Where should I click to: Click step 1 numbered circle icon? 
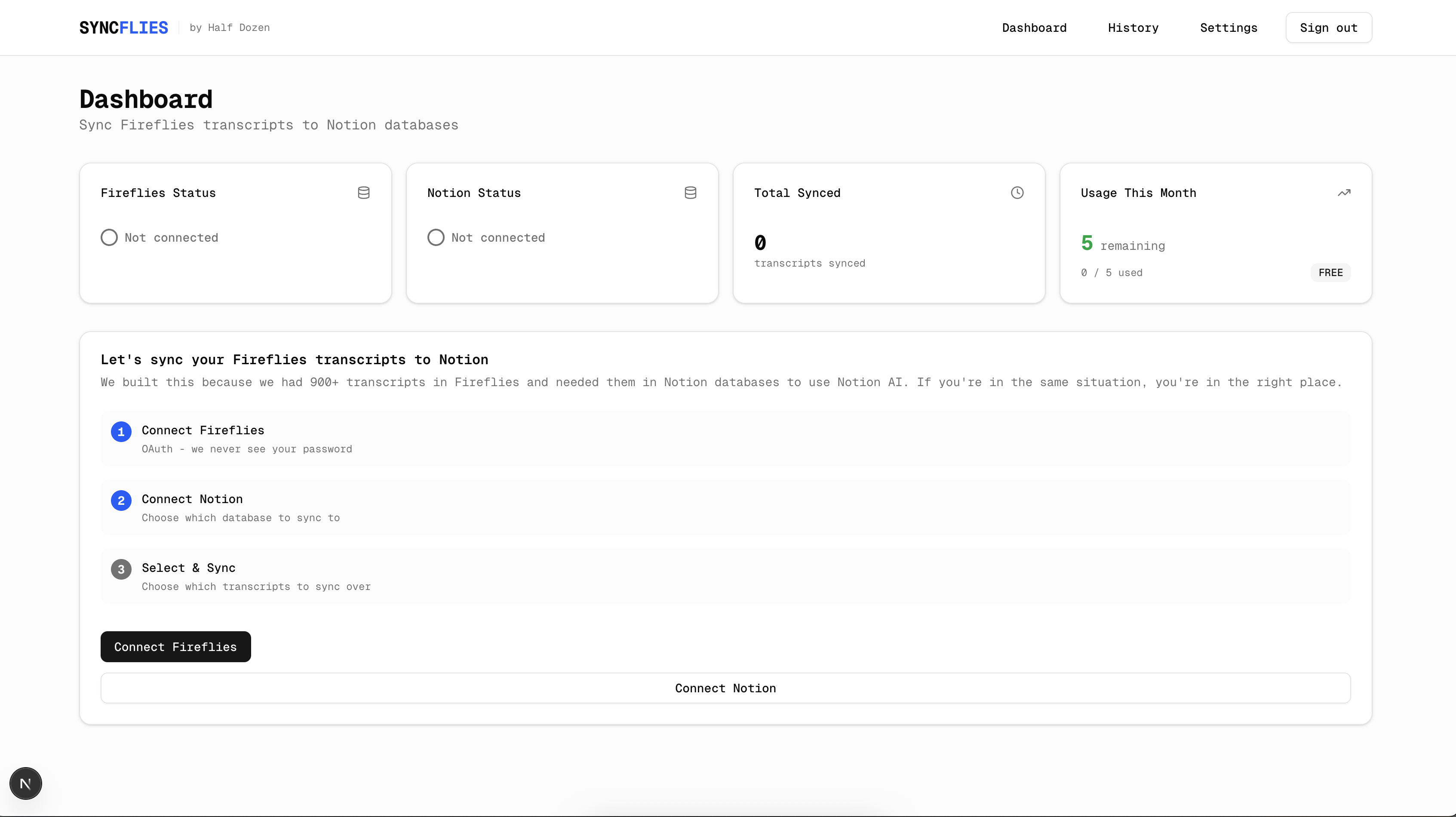121,431
